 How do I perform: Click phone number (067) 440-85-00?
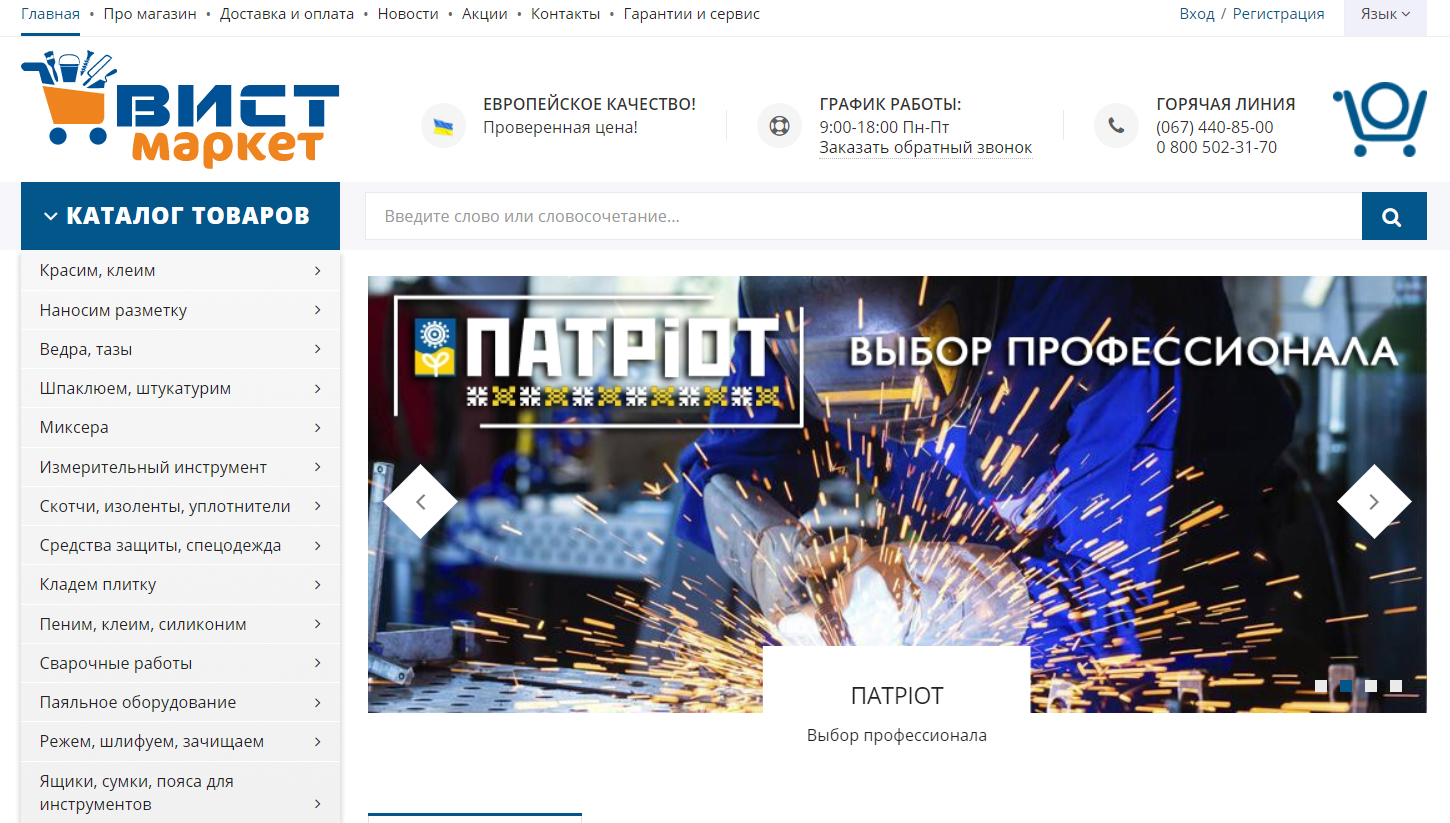pyautogui.click(x=1215, y=127)
